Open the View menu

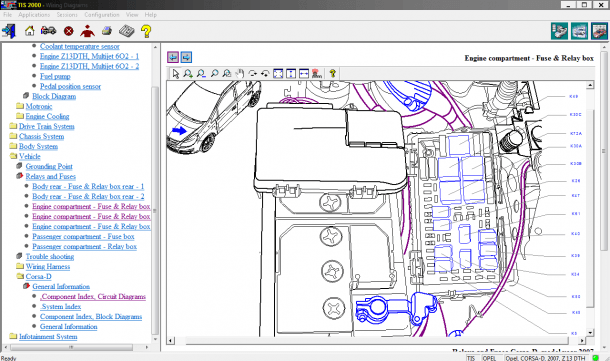(x=132, y=15)
